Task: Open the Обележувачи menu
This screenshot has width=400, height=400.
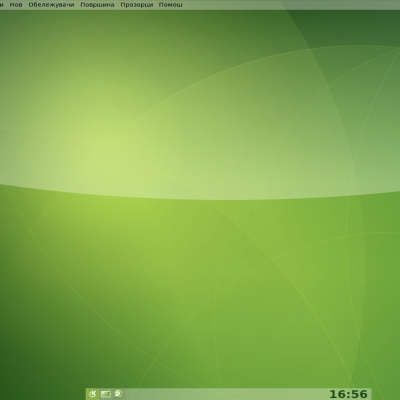Action: pos(51,5)
